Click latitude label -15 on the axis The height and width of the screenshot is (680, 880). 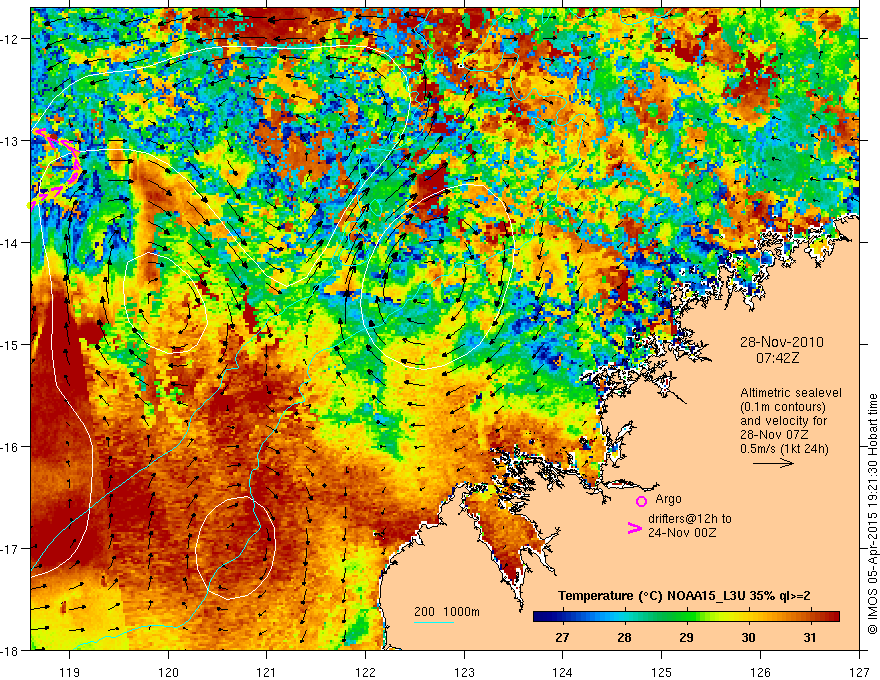[10, 345]
